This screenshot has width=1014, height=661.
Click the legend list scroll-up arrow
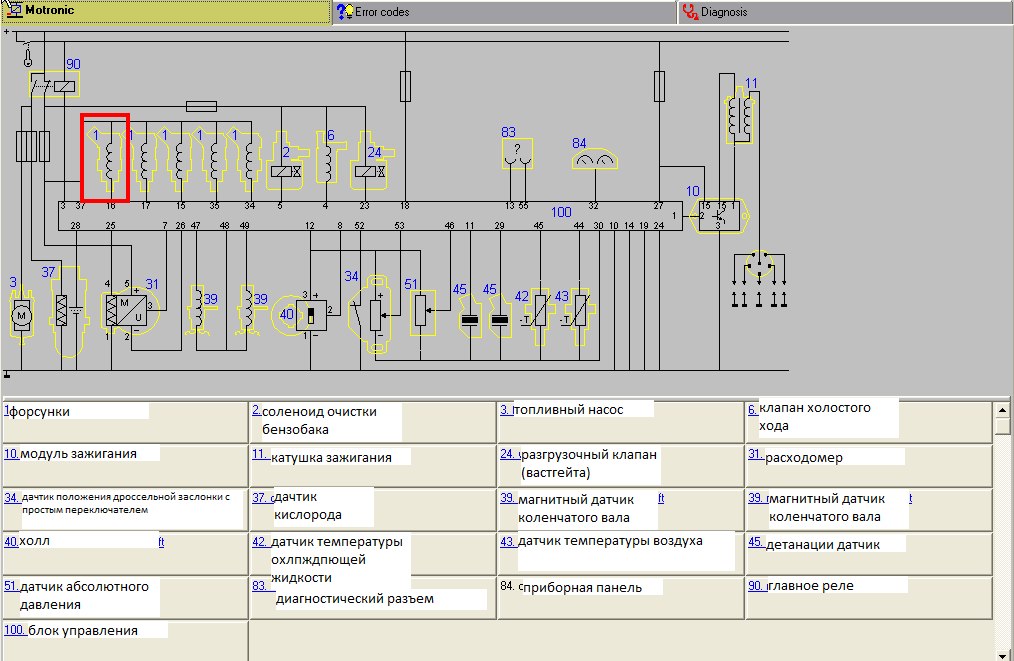[x=1004, y=409]
